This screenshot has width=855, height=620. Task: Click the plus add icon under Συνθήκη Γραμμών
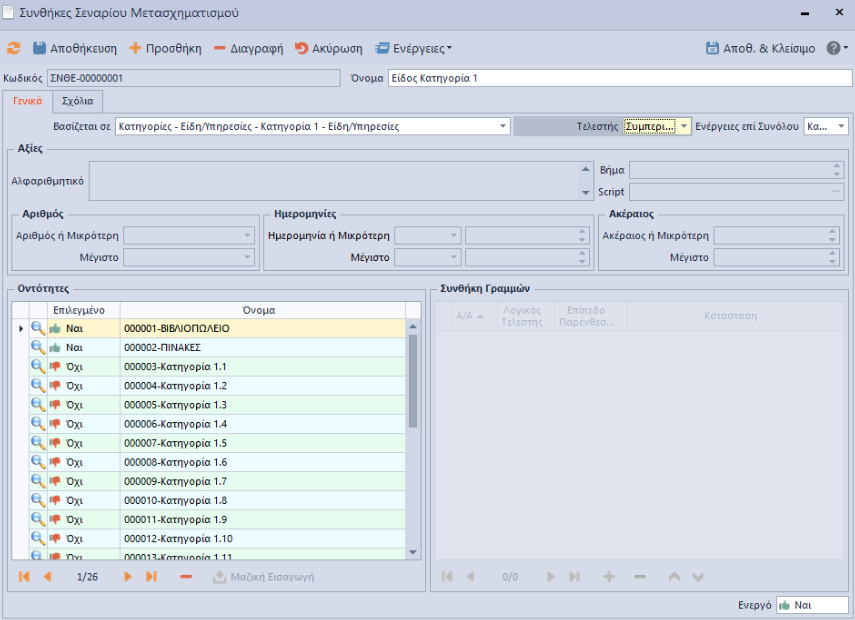click(609, 576)
